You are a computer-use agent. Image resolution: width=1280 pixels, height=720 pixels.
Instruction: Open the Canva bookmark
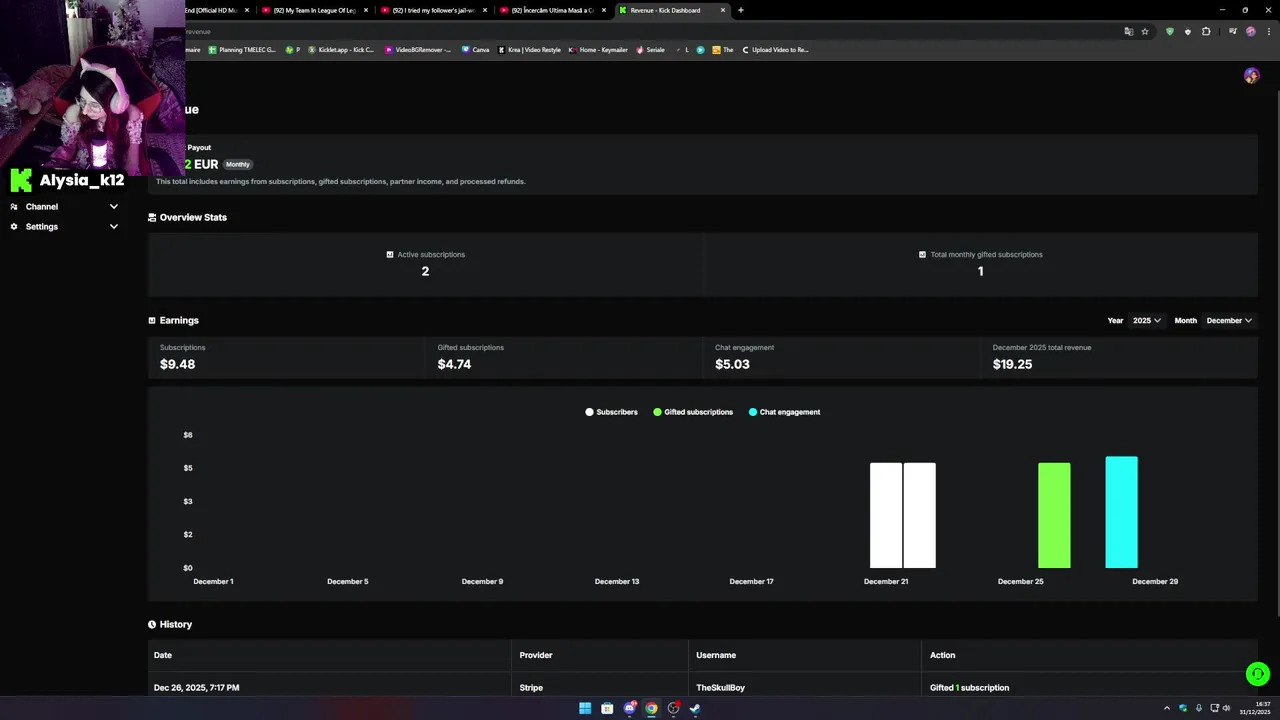[476, 50]
